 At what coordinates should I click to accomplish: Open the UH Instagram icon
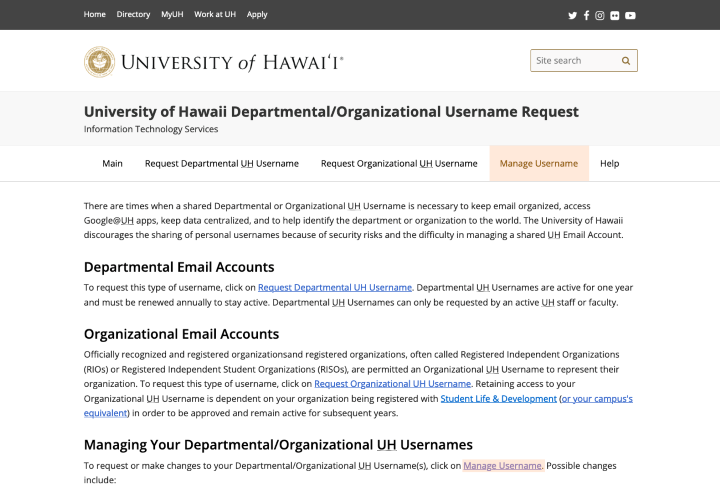pos(600,16)
